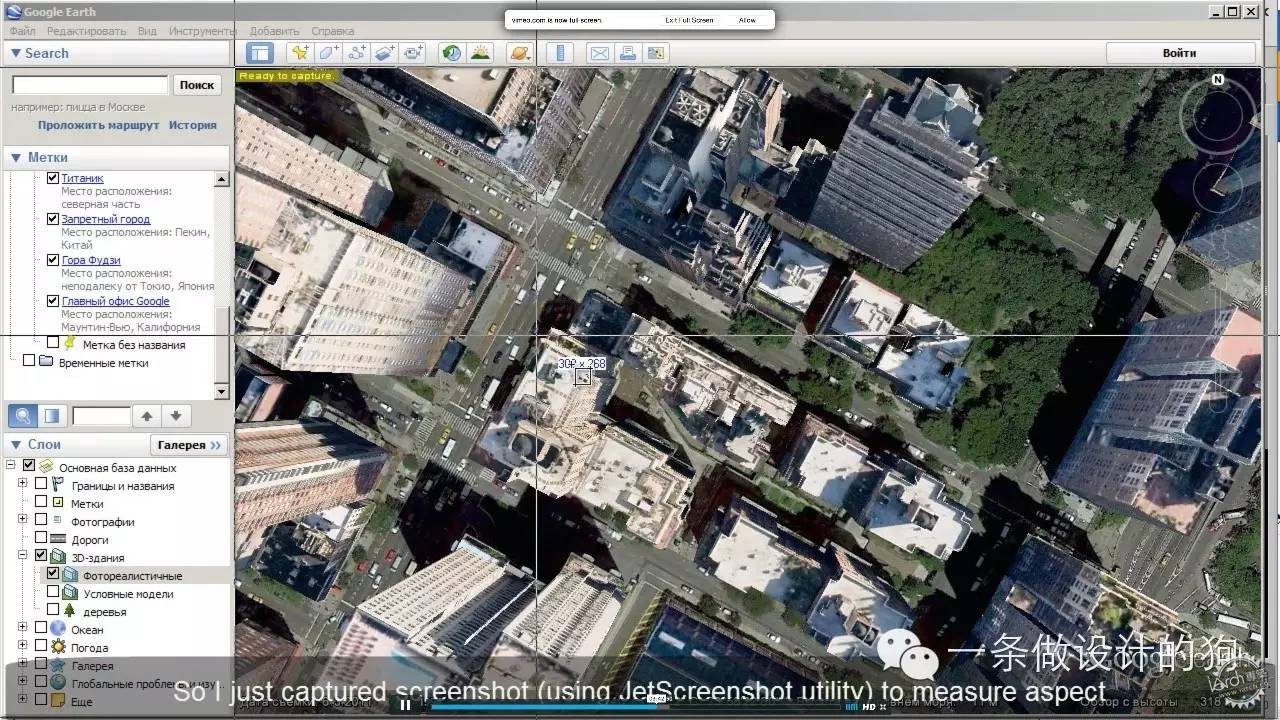Click the Print icon in toolbar

tap(627, 53)
